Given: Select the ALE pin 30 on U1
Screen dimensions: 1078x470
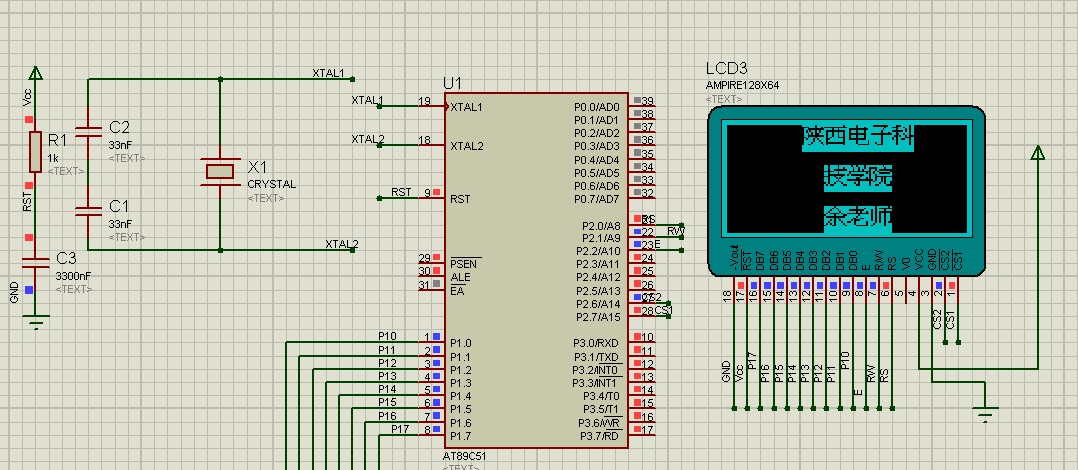Looking at the screenshot, I should pyautogui.click(x=428, y=271).
